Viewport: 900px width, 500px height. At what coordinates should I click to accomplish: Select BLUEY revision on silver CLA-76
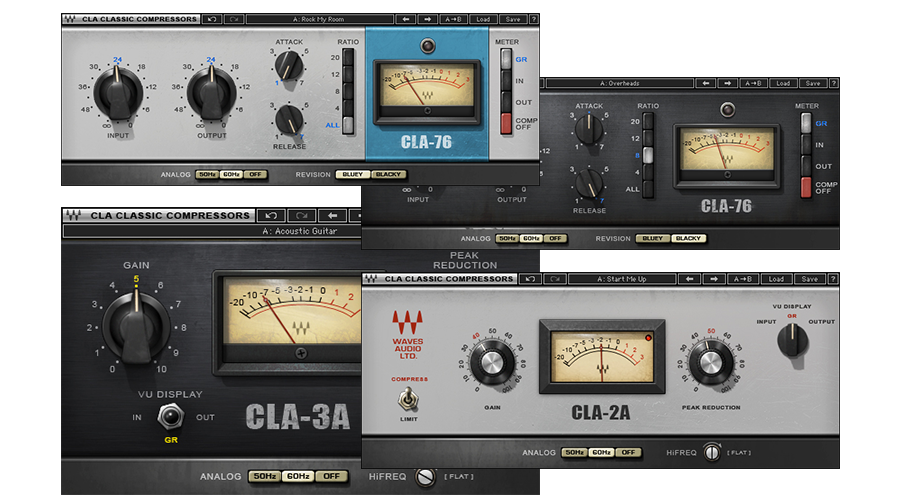point(352,175)
